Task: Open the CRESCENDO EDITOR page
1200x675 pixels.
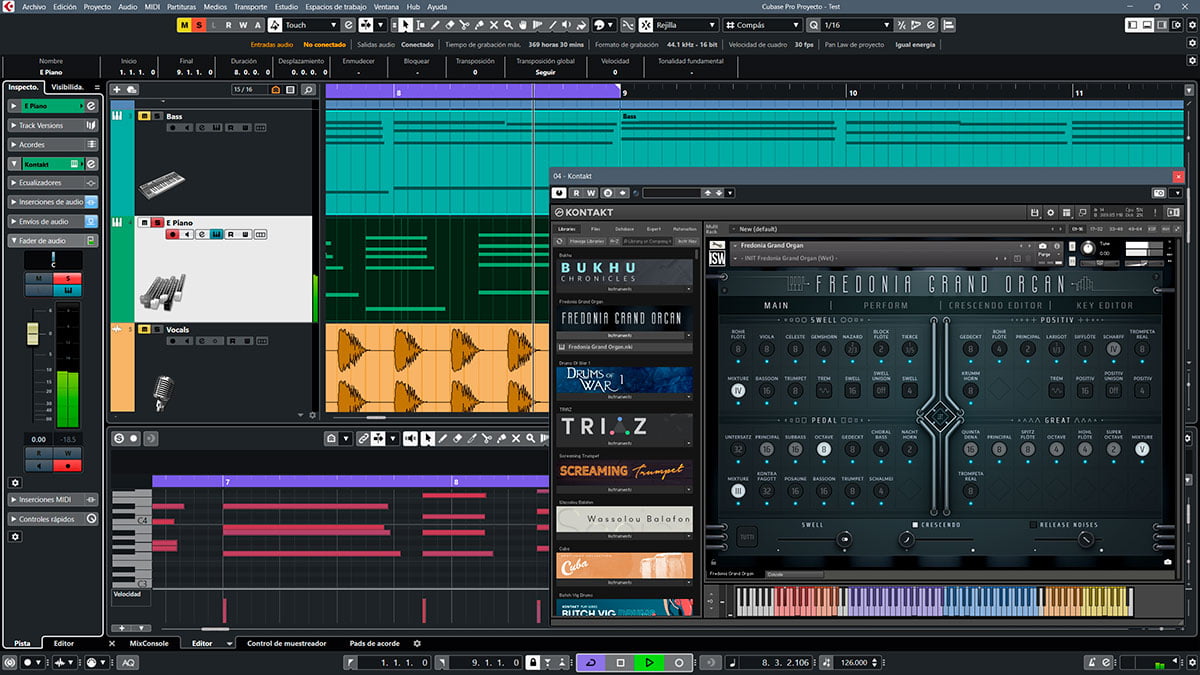Action: tap(997, 305)
